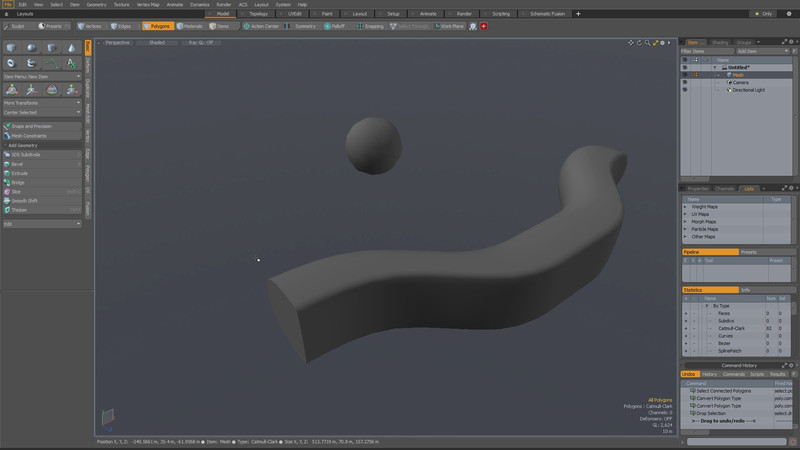Collapse the Untitled scene tree
Viewport: 800px width, 450px height.
[715, 67]
